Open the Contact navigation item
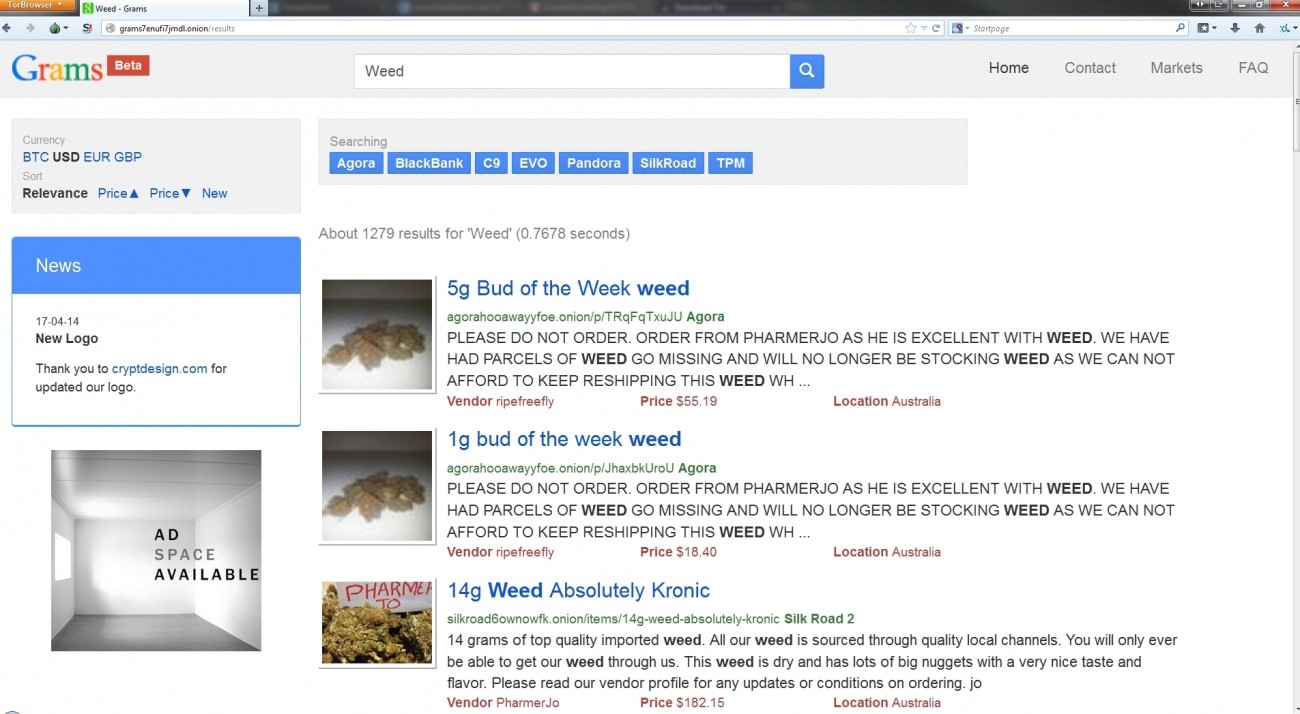This screenshot has height=714, width=1300. [1090, 68]
